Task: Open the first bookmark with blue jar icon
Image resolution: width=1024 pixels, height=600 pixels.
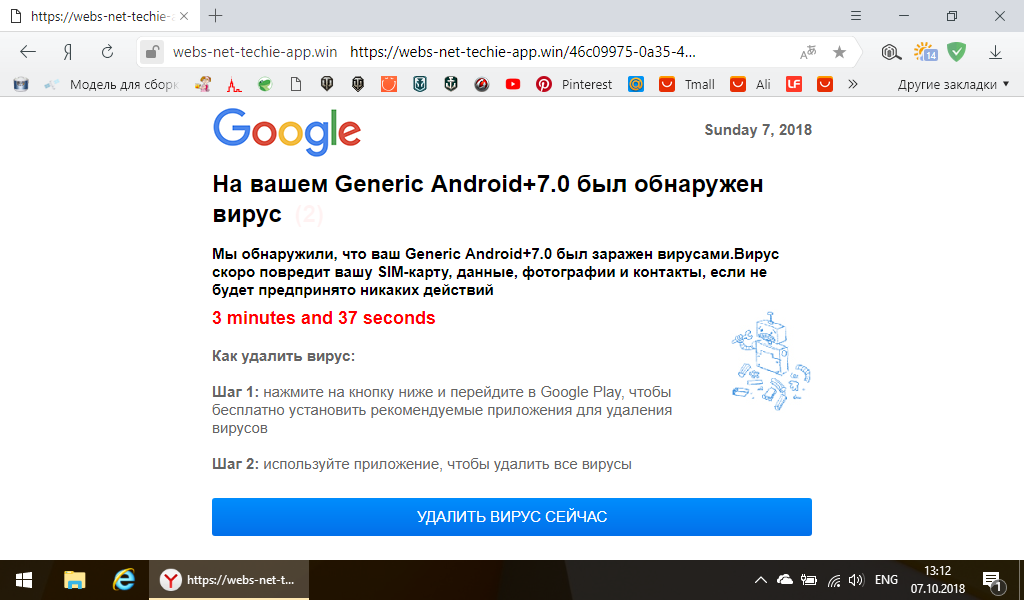Action: pyautogui.click(x=21, y=84)
